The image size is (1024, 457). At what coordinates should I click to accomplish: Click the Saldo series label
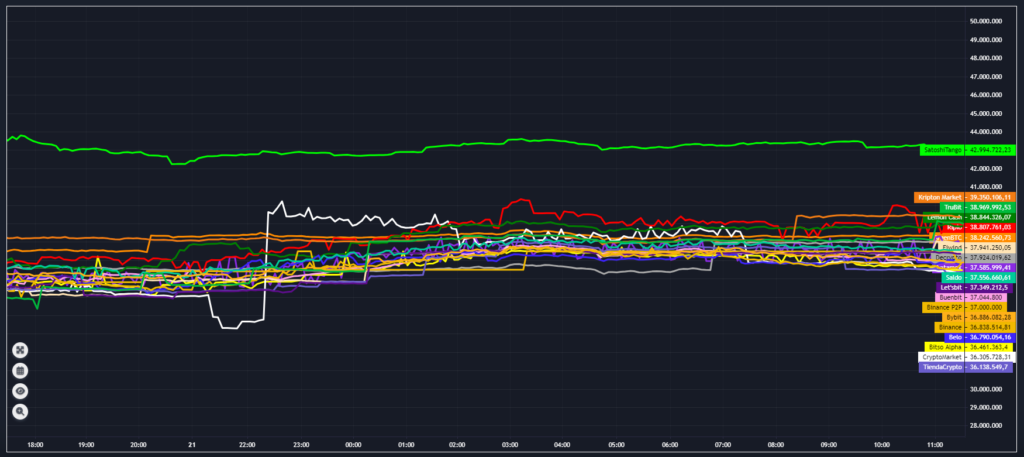point(953,277)
